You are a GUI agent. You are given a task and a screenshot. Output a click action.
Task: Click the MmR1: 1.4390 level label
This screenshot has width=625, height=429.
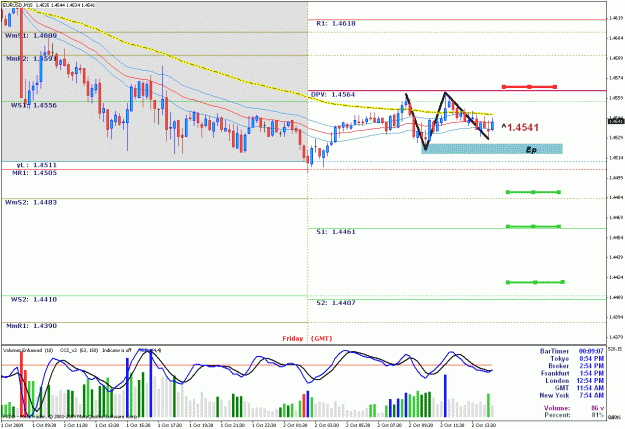[31, 326]
